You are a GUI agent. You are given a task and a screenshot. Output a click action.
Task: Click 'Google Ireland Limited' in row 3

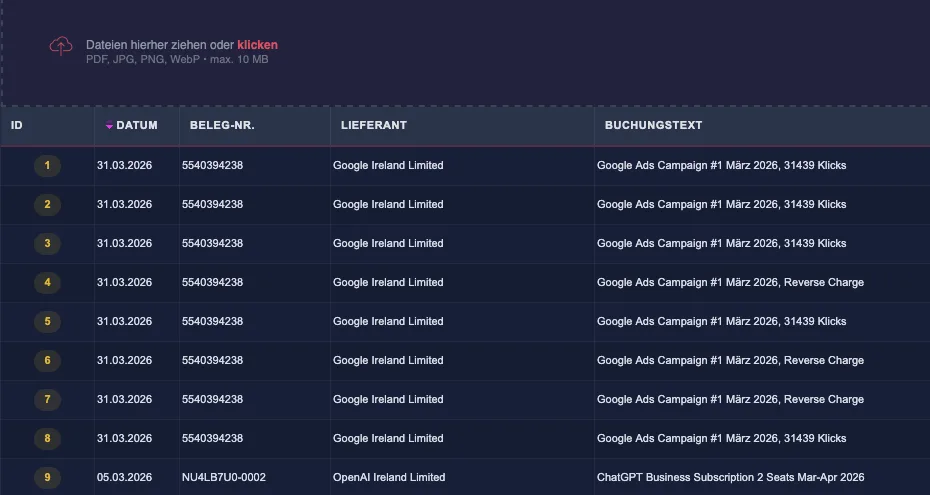[x=388, y=244]
